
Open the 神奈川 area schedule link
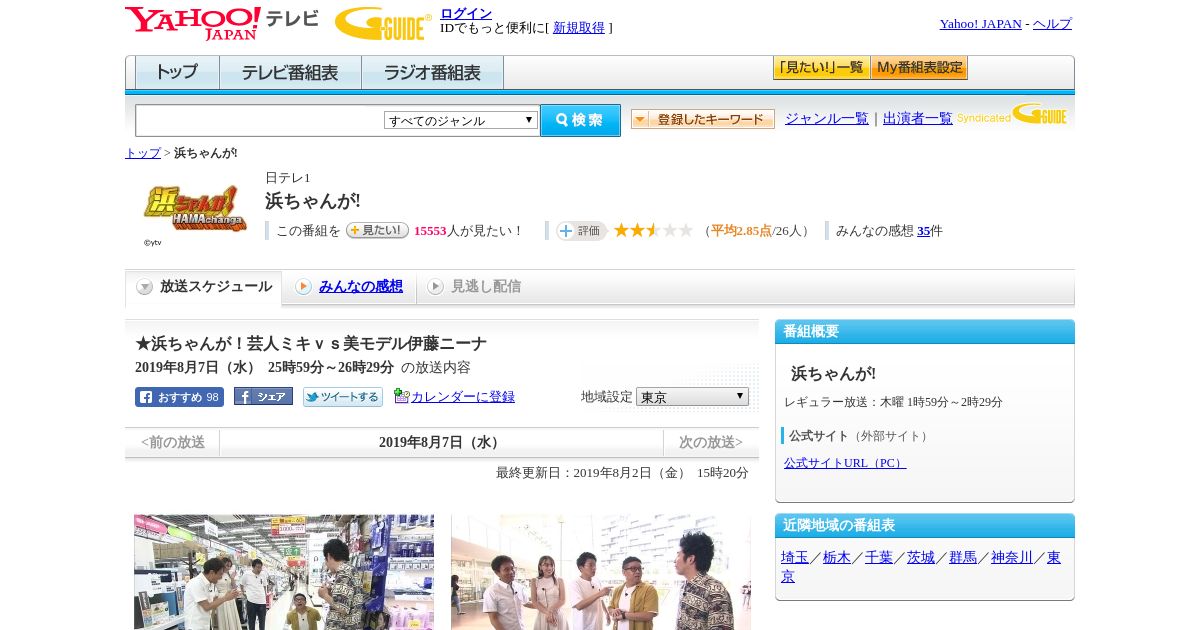pyautogui.click(x=1012, y=558)
